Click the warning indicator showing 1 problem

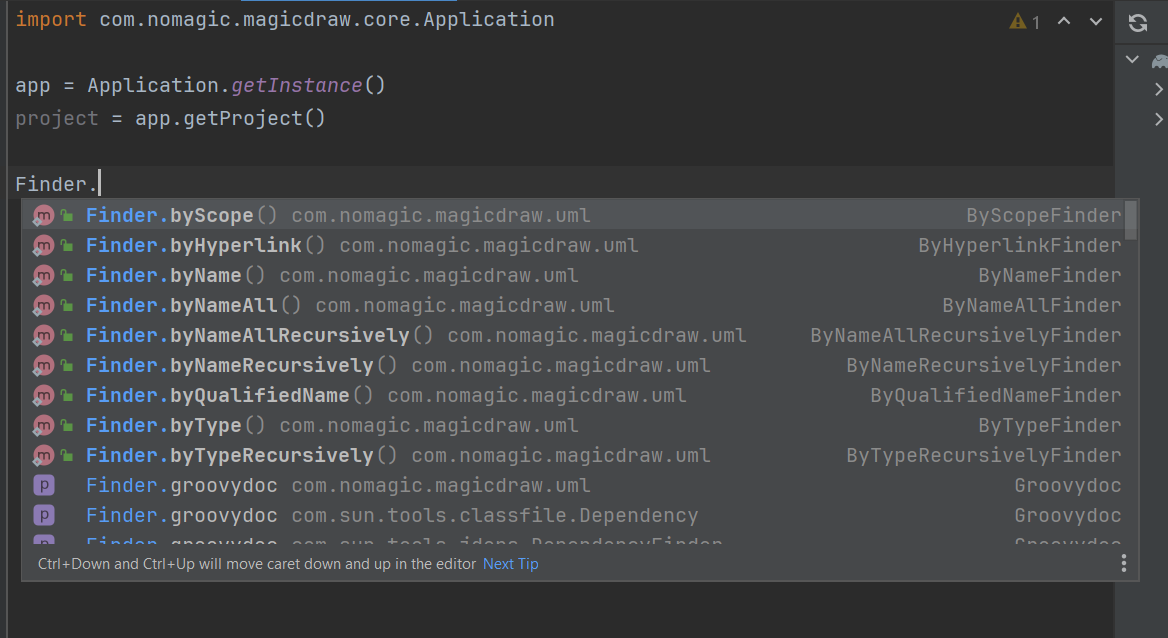(x=1025, y=22)
